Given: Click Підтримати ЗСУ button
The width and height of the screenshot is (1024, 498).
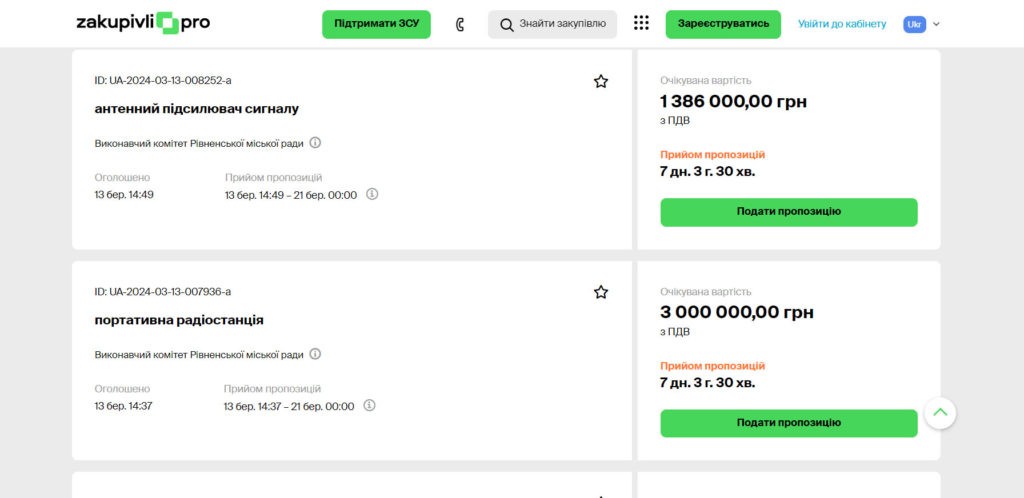Looking at the screenshot, I should pos(376,24).
